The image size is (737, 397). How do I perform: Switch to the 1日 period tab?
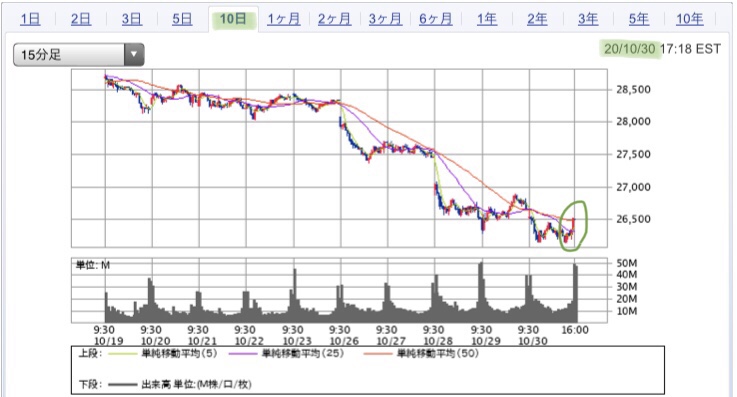point(31,19)
